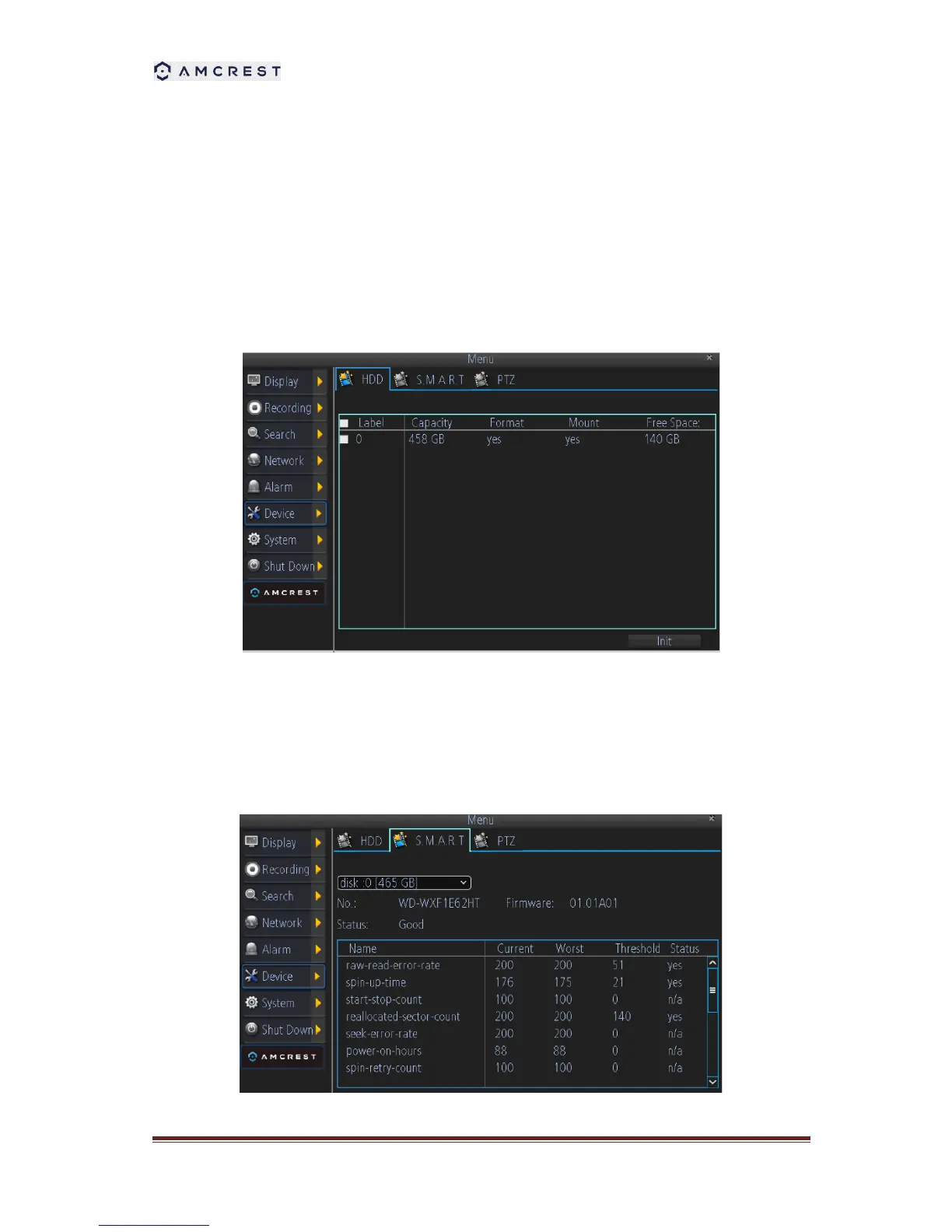Image resolution: width=952 pixels, height=1232 pixels.
Task: Click the Mount column header in the HDD table
Action: pos(584,423)
